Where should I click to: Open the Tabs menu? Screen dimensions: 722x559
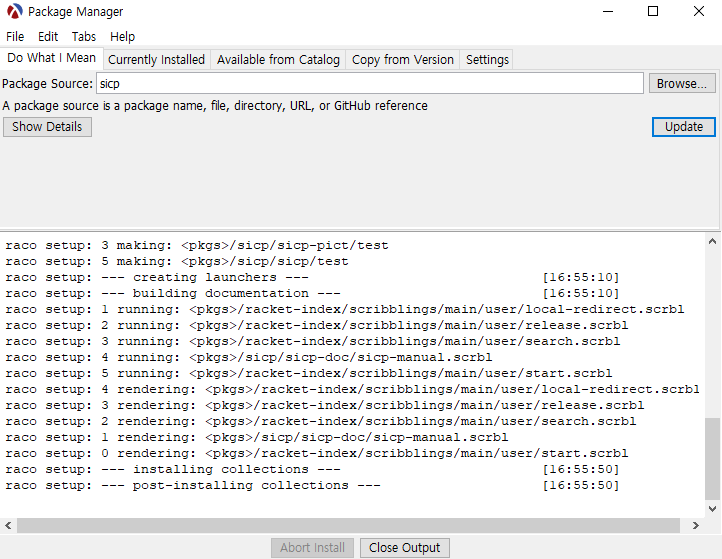[84, 36]
